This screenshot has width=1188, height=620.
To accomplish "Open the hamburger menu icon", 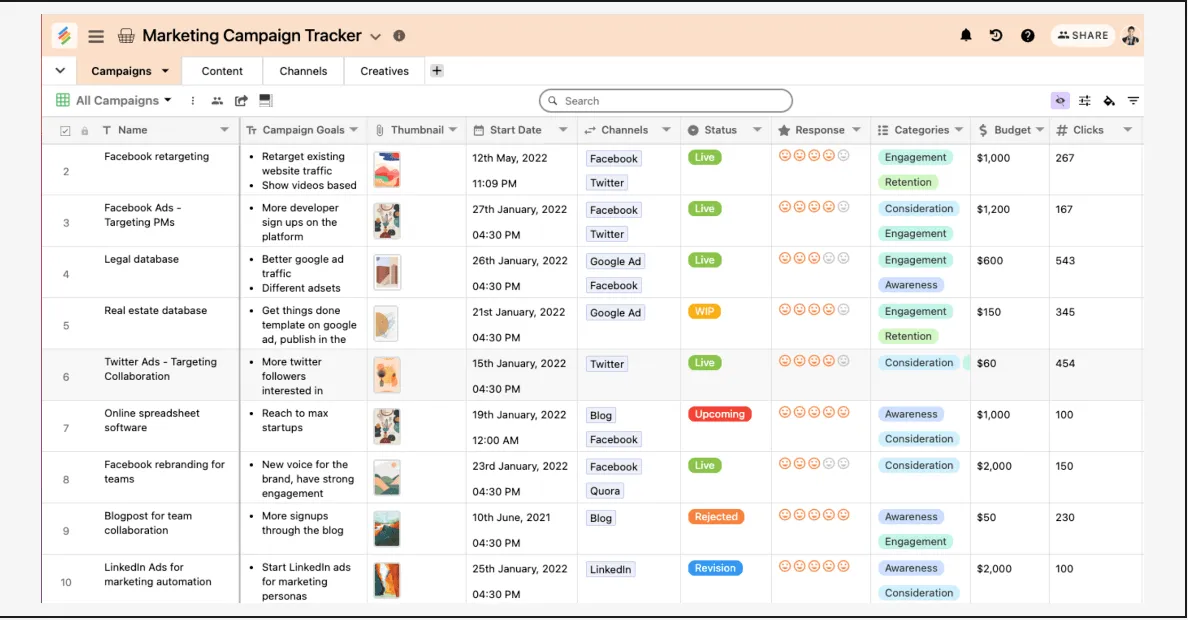I will [95, 36].
